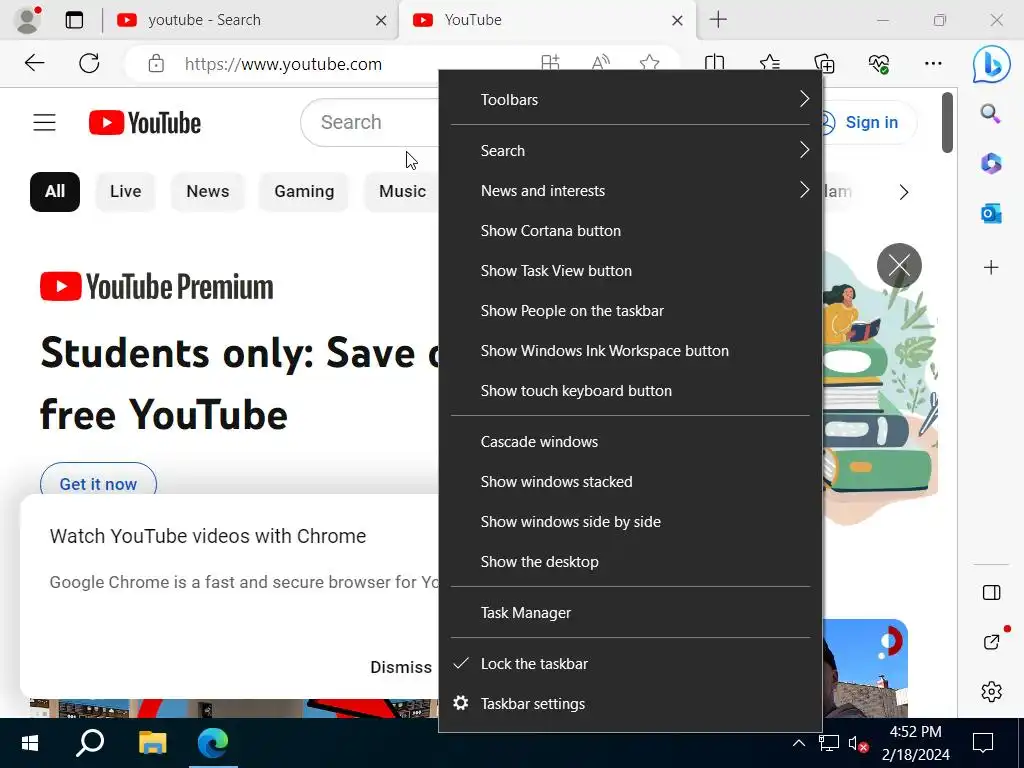The height and width of the screenshot is (768, 1024).
Task: Open the Collections icon
Action: pyautogui.click(x=824, y=63)
